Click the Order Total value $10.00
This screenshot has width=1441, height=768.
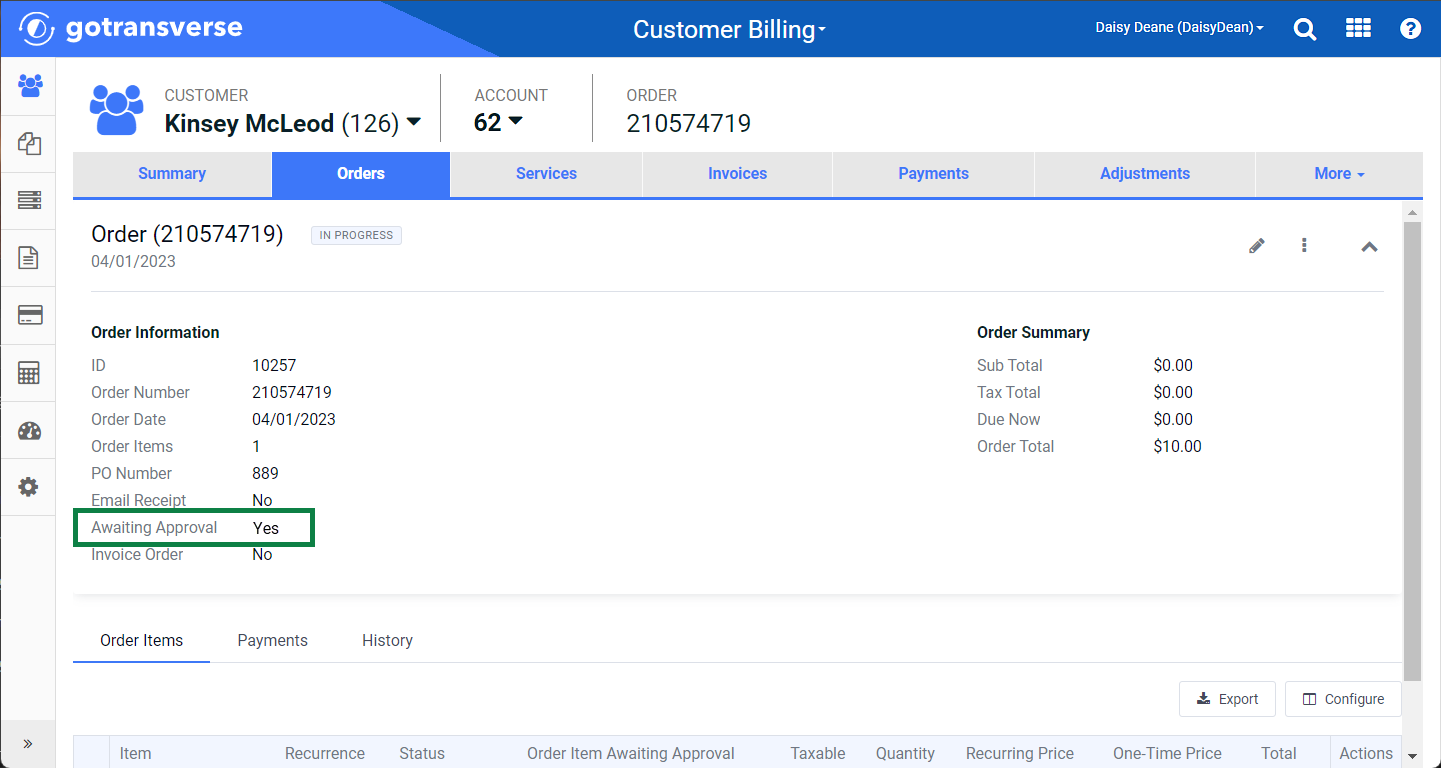coord(1178,447)
